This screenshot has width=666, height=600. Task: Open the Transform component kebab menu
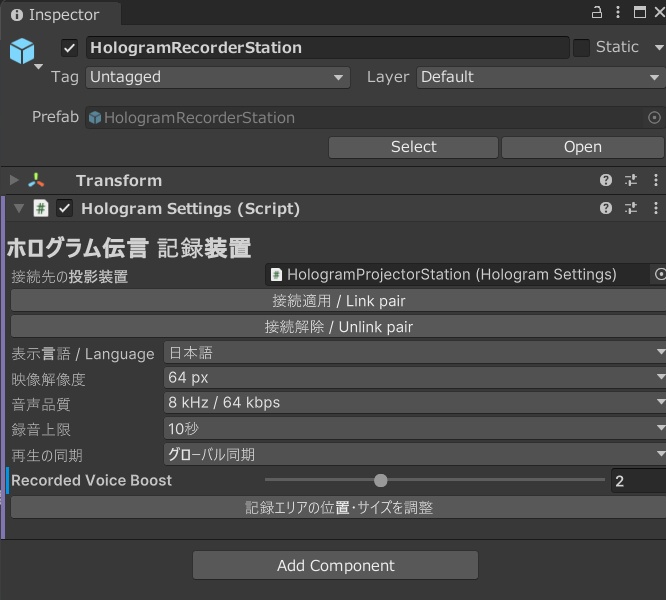(656, 180)
